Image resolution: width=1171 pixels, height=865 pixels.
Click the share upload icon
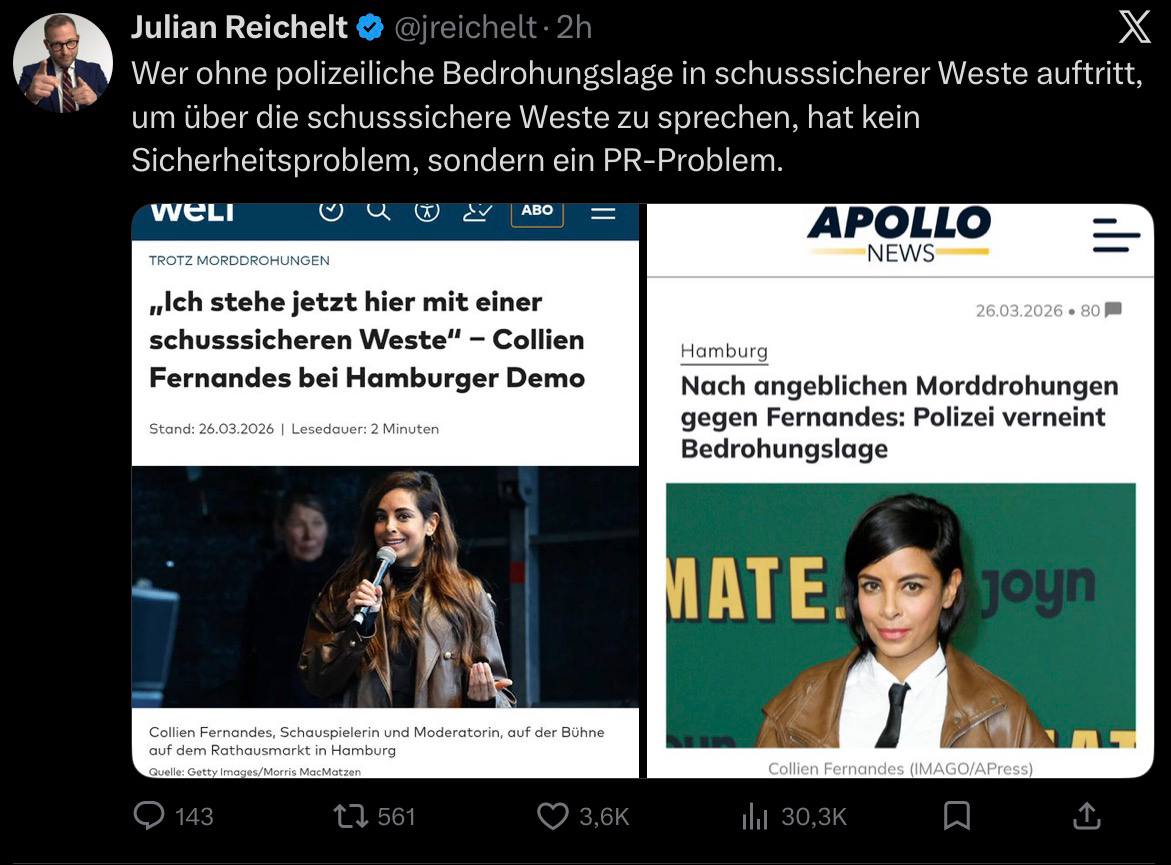(1086, 816)
